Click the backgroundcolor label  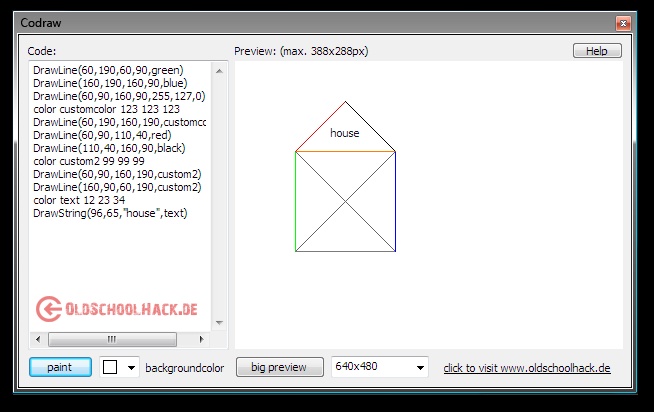[184, 368]
